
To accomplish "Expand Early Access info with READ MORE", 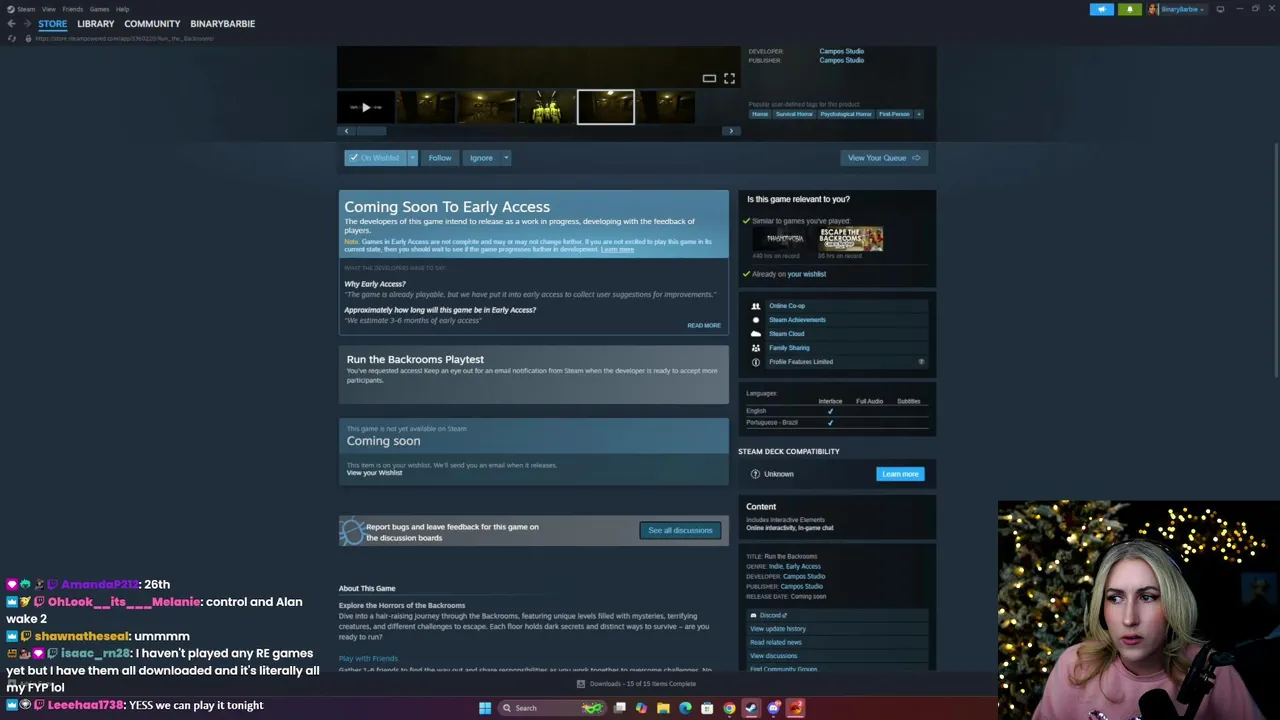I will point(703,325).
